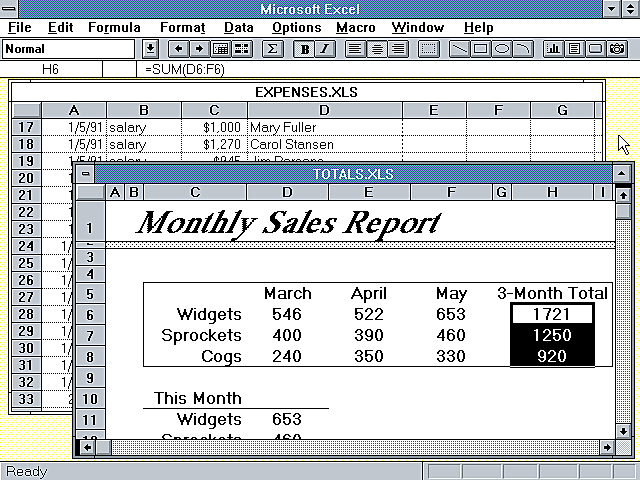
Task: Open the TOTALS.XLS window control menu
Action: pos(85,174)
